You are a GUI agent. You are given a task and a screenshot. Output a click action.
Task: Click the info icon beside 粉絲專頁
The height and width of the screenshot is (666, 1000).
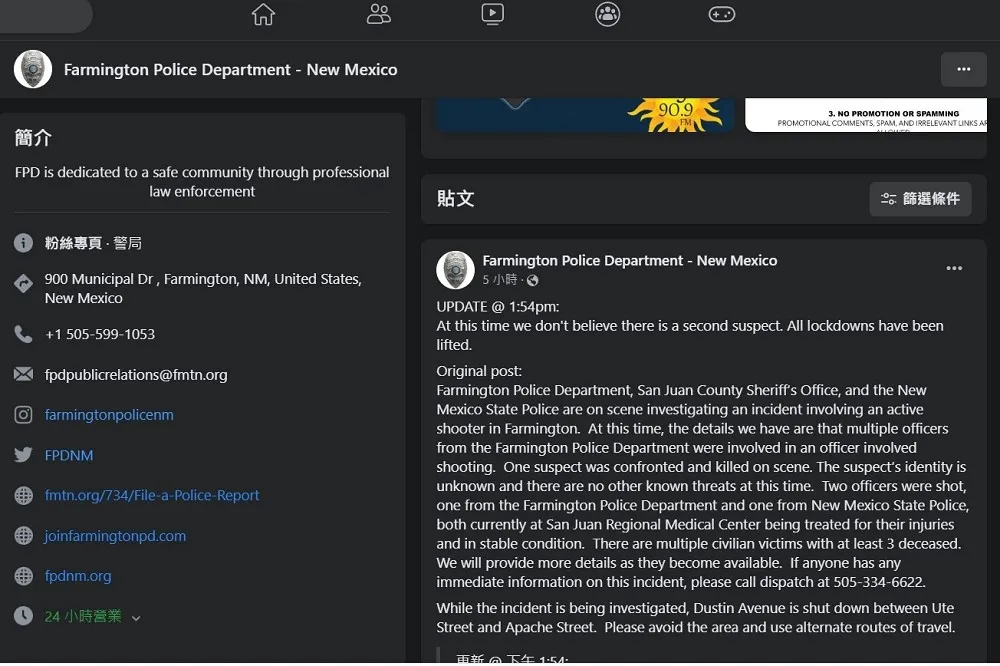point(24,243)
